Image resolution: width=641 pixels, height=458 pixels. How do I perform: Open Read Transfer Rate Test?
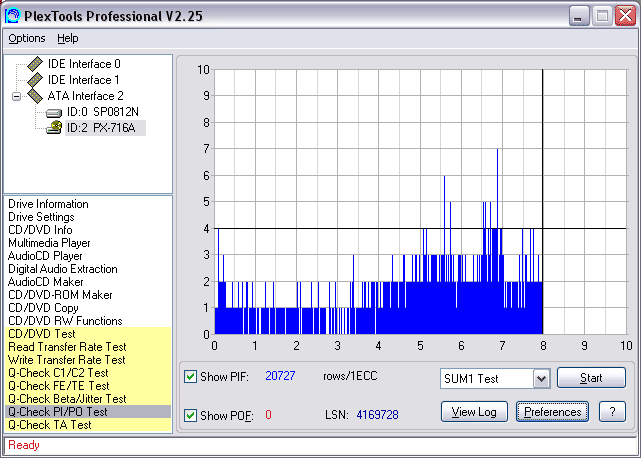pyautogui.click(x=67, y=347)
